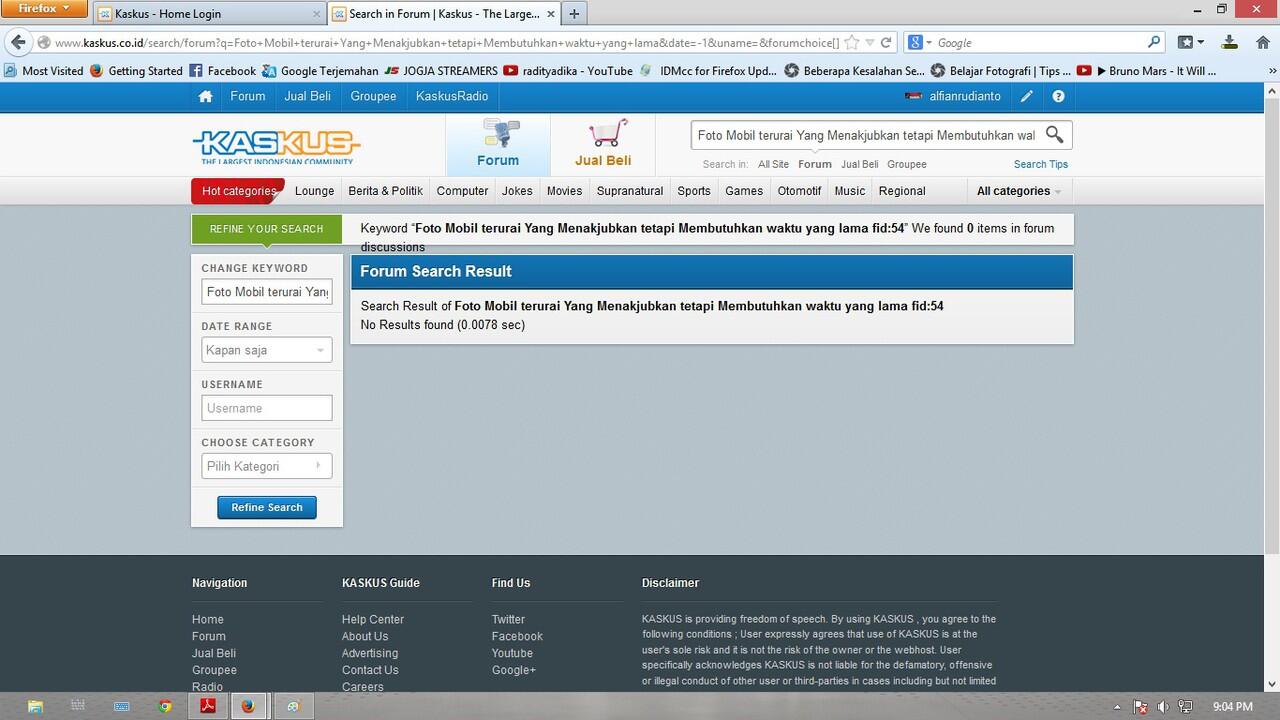Open the alfianrudianto profile link
This screenshot has width=1280, height=720.
pyautogui.click(x=965, y=96)
